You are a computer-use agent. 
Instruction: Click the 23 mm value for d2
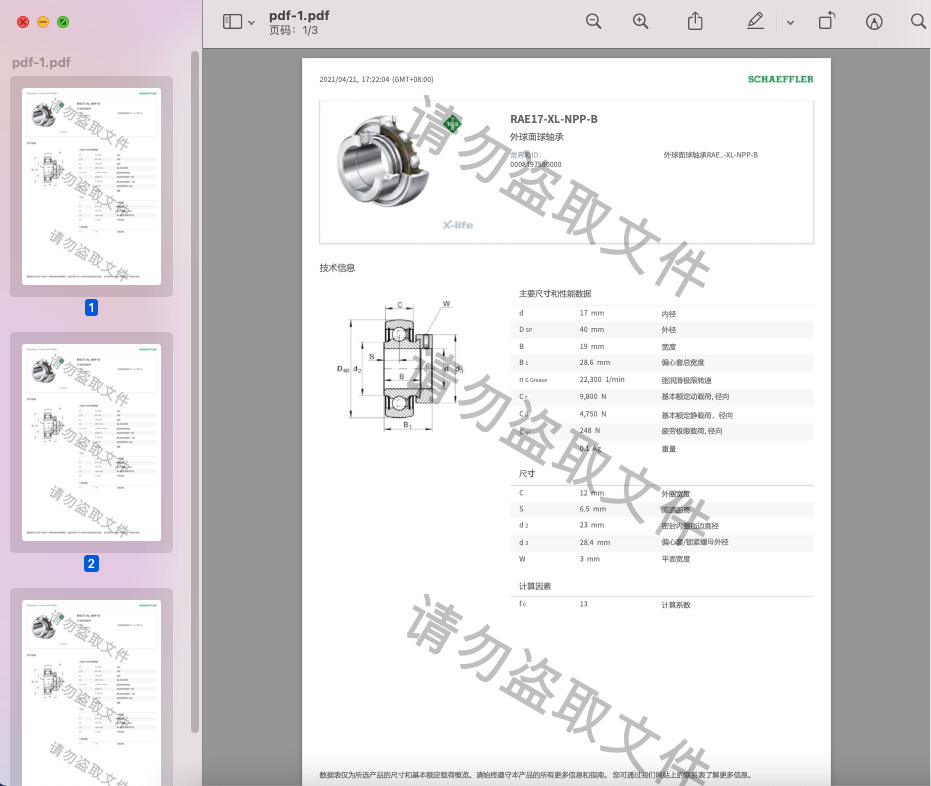[592, 525]
